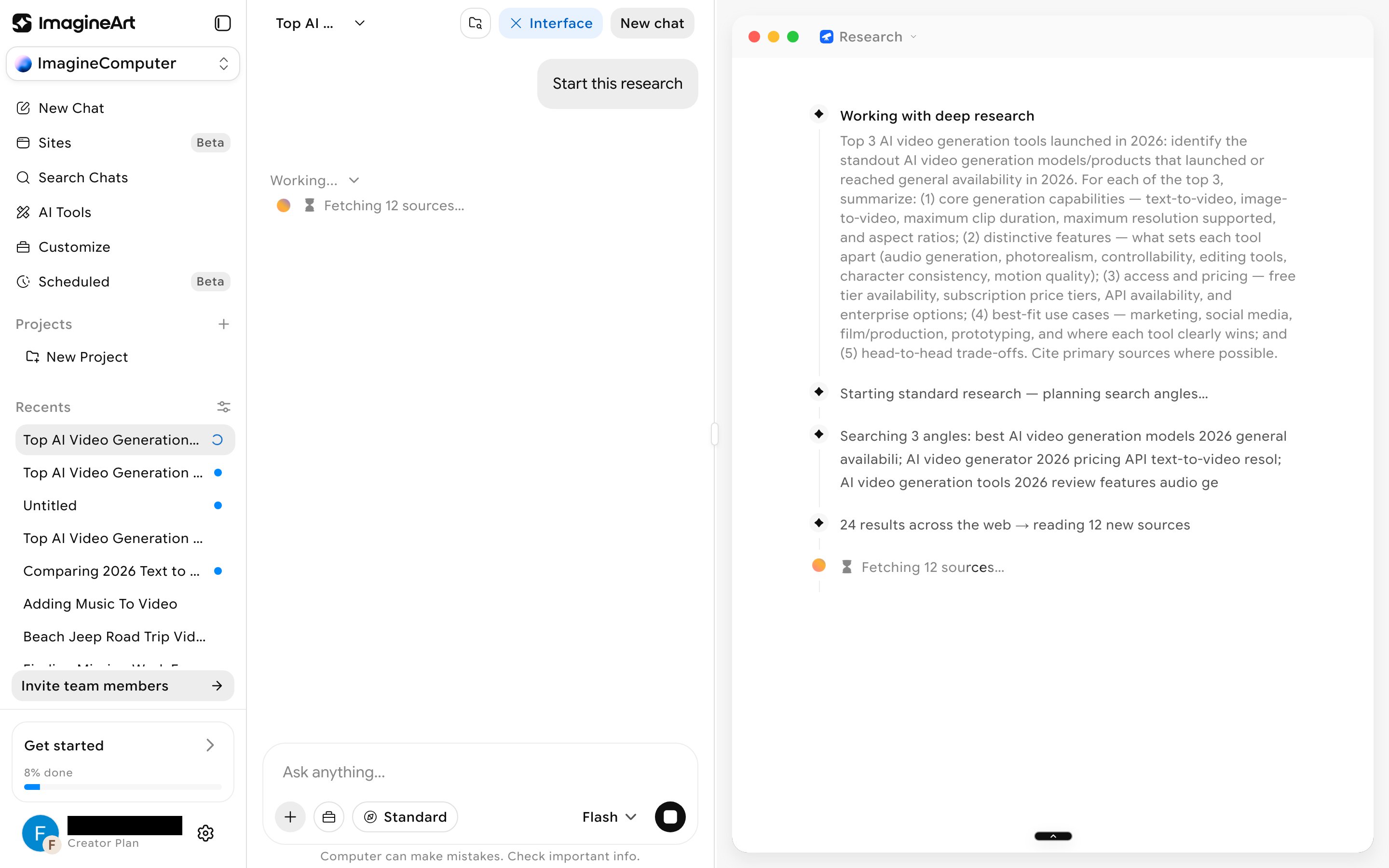The width and height of the screenshot is (1389, 868).
Task: Collapse the sidebar panel toggle icon
Action: click(223, 23)
